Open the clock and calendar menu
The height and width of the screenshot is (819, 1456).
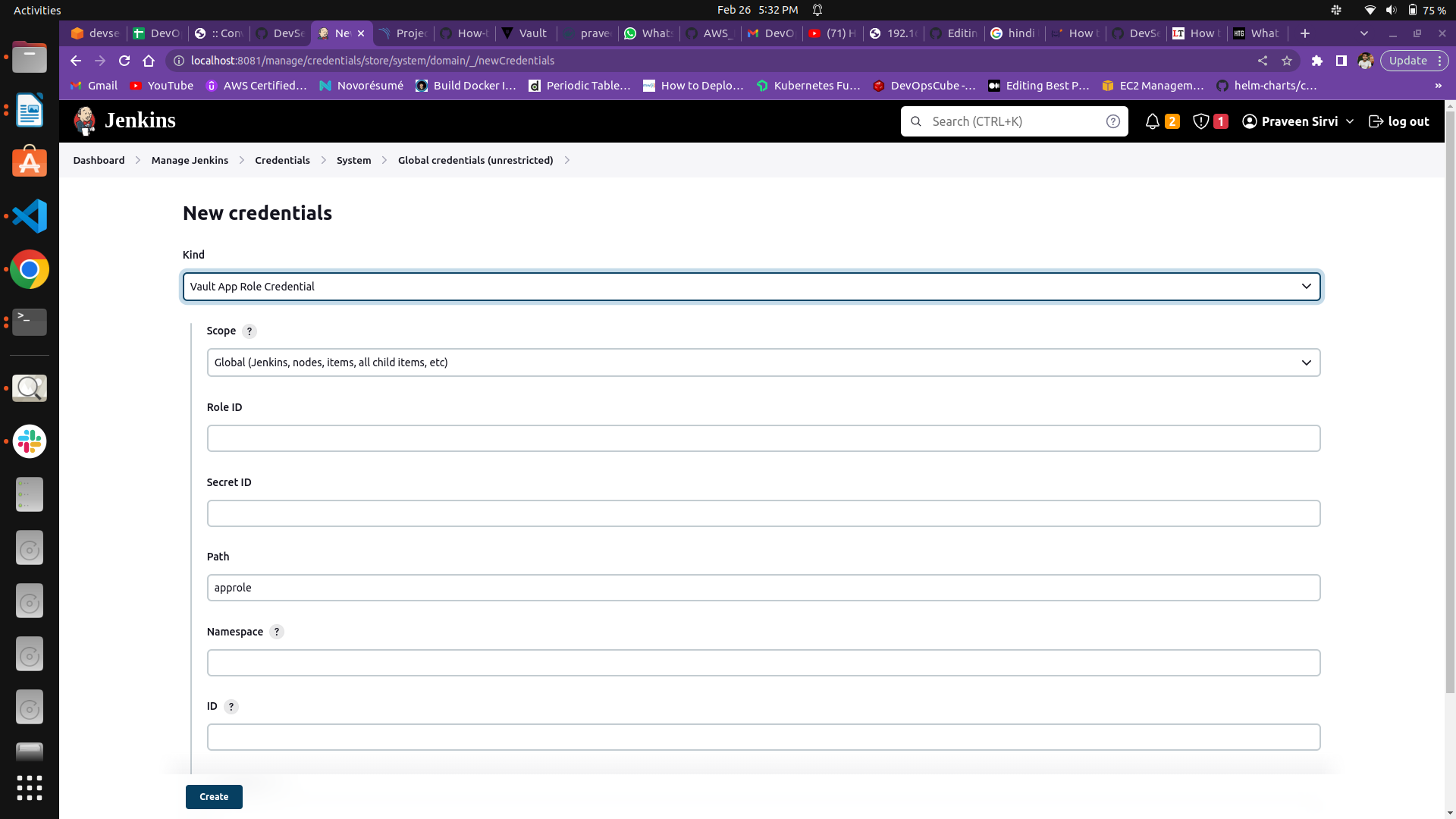pos(758,10)
